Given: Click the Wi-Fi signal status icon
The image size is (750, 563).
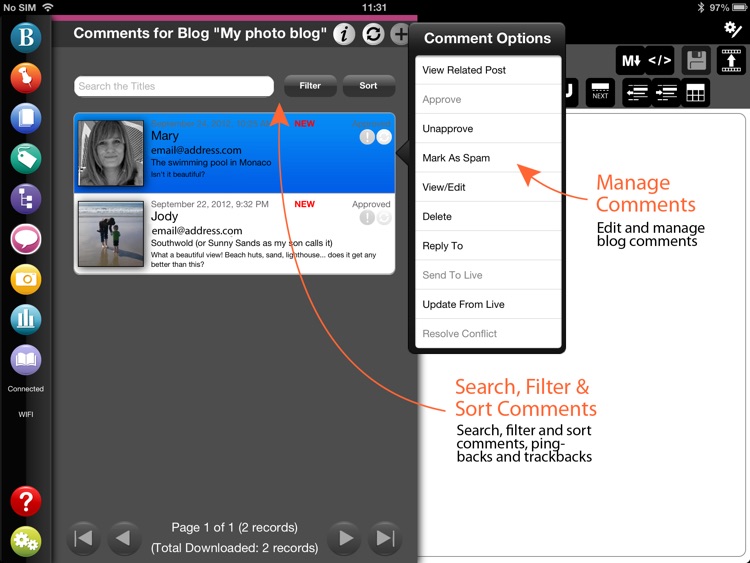Looking at the screenshot, I should point(47,7).
